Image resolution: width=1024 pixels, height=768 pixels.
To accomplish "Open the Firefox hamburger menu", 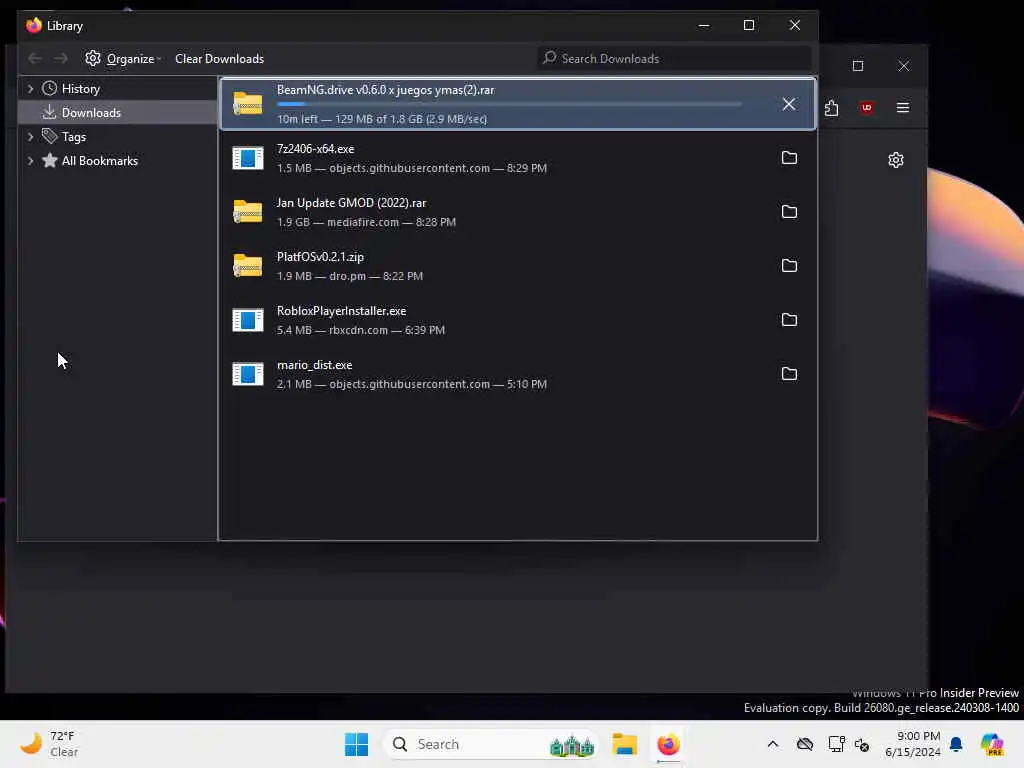I will 903,108.
